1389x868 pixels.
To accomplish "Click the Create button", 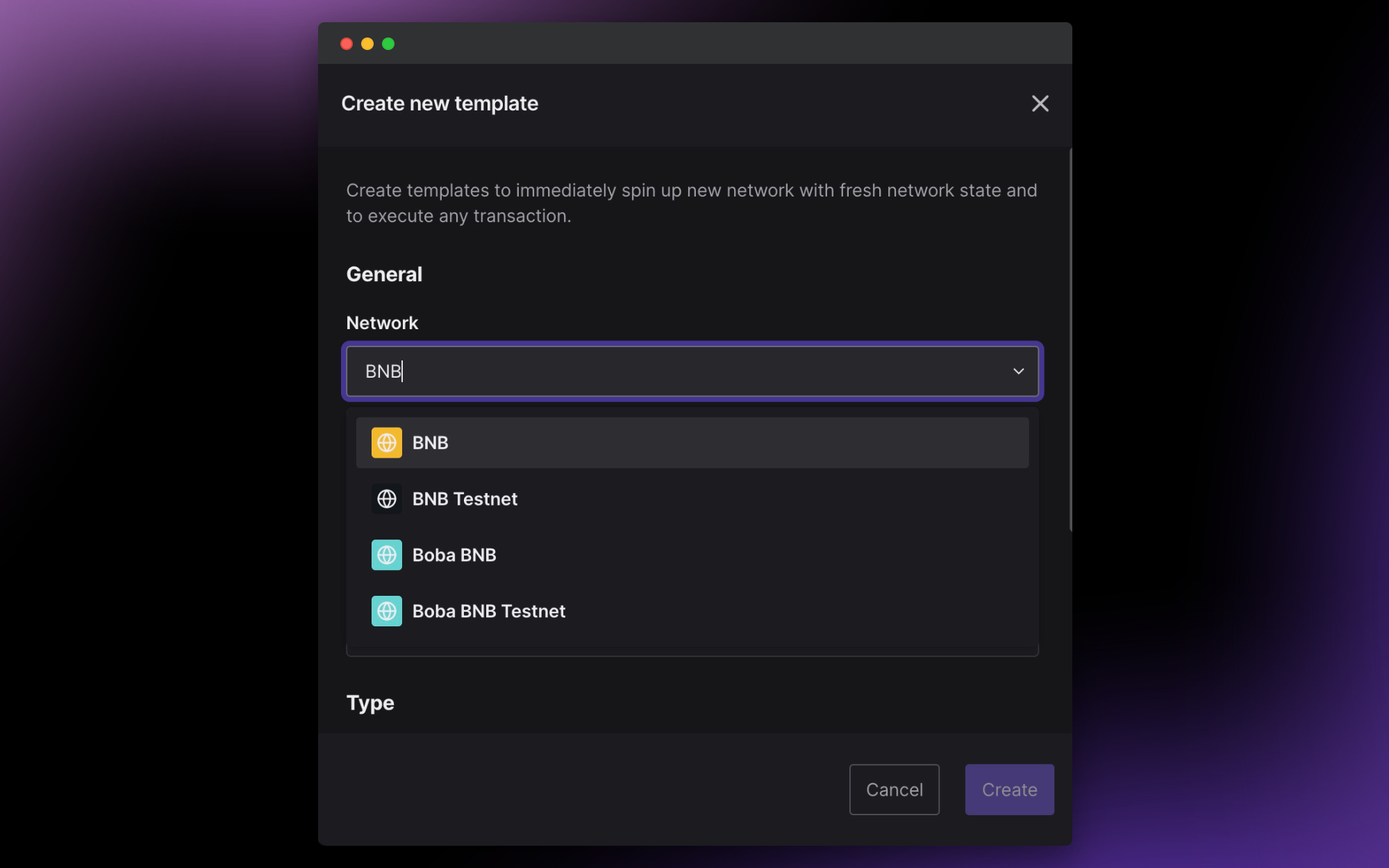I will tap(1009, 790).
